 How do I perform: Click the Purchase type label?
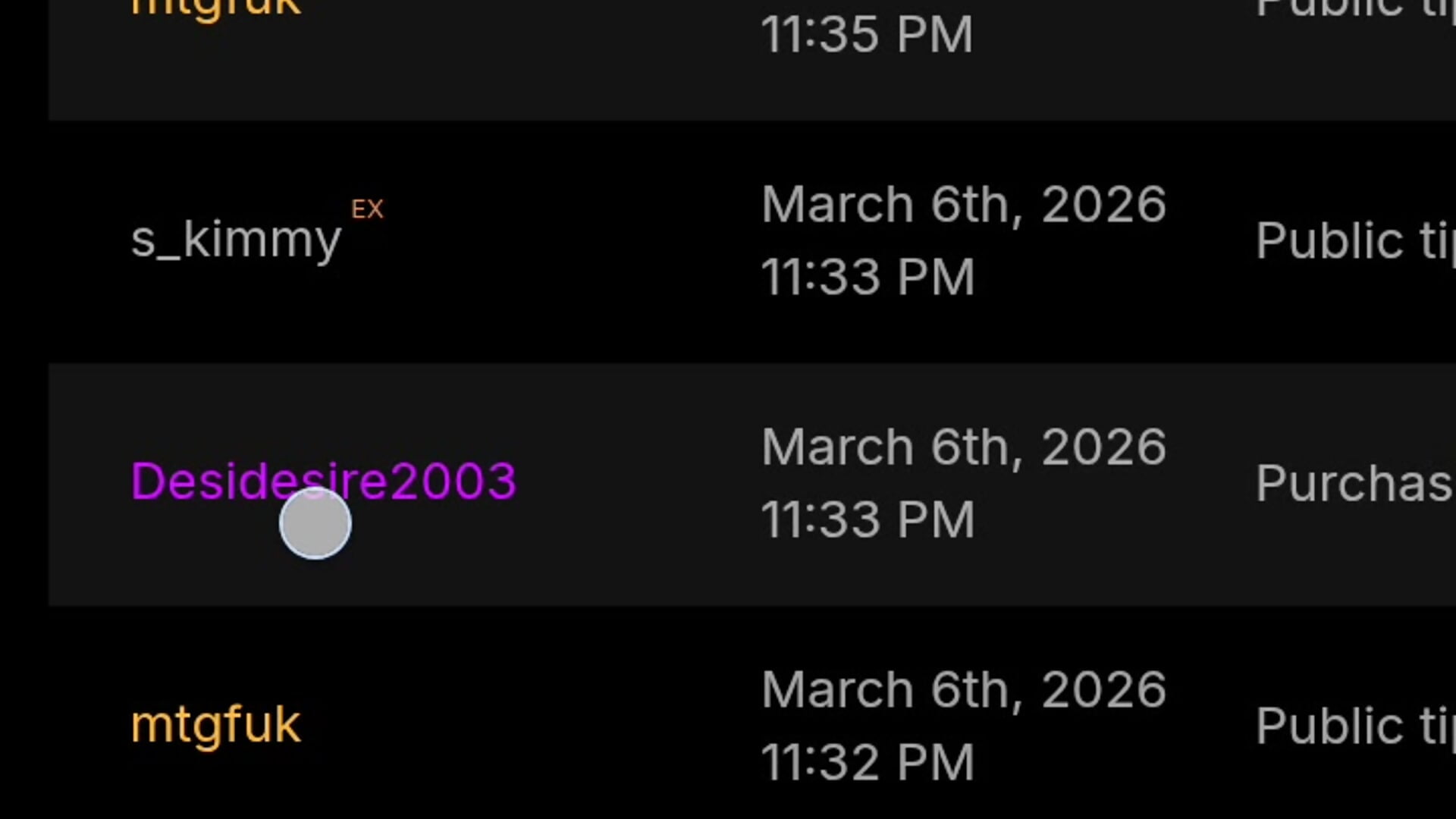pyautogui.click(x=1354, y=484)
